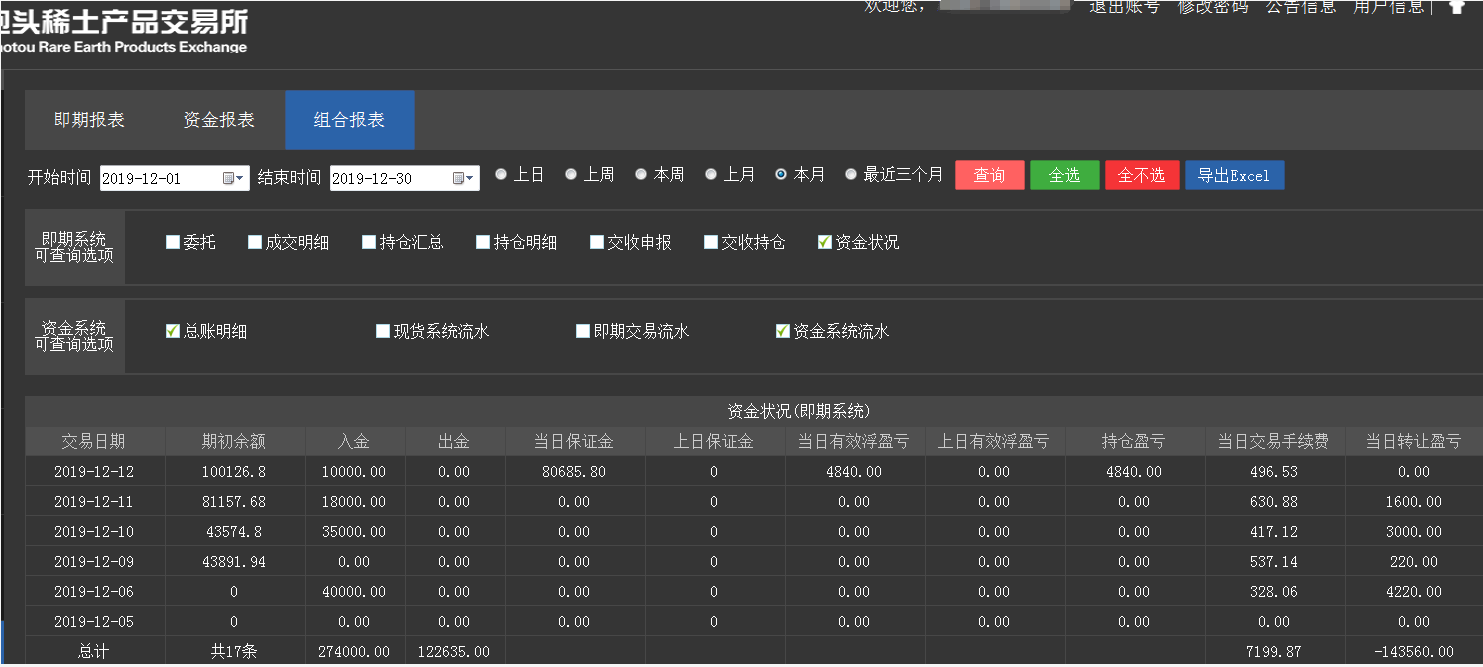The width and height of the screenshot is (1483, 667).
Task: Enable the 现货系统流水 checkbox
Action: click(383, 331)
